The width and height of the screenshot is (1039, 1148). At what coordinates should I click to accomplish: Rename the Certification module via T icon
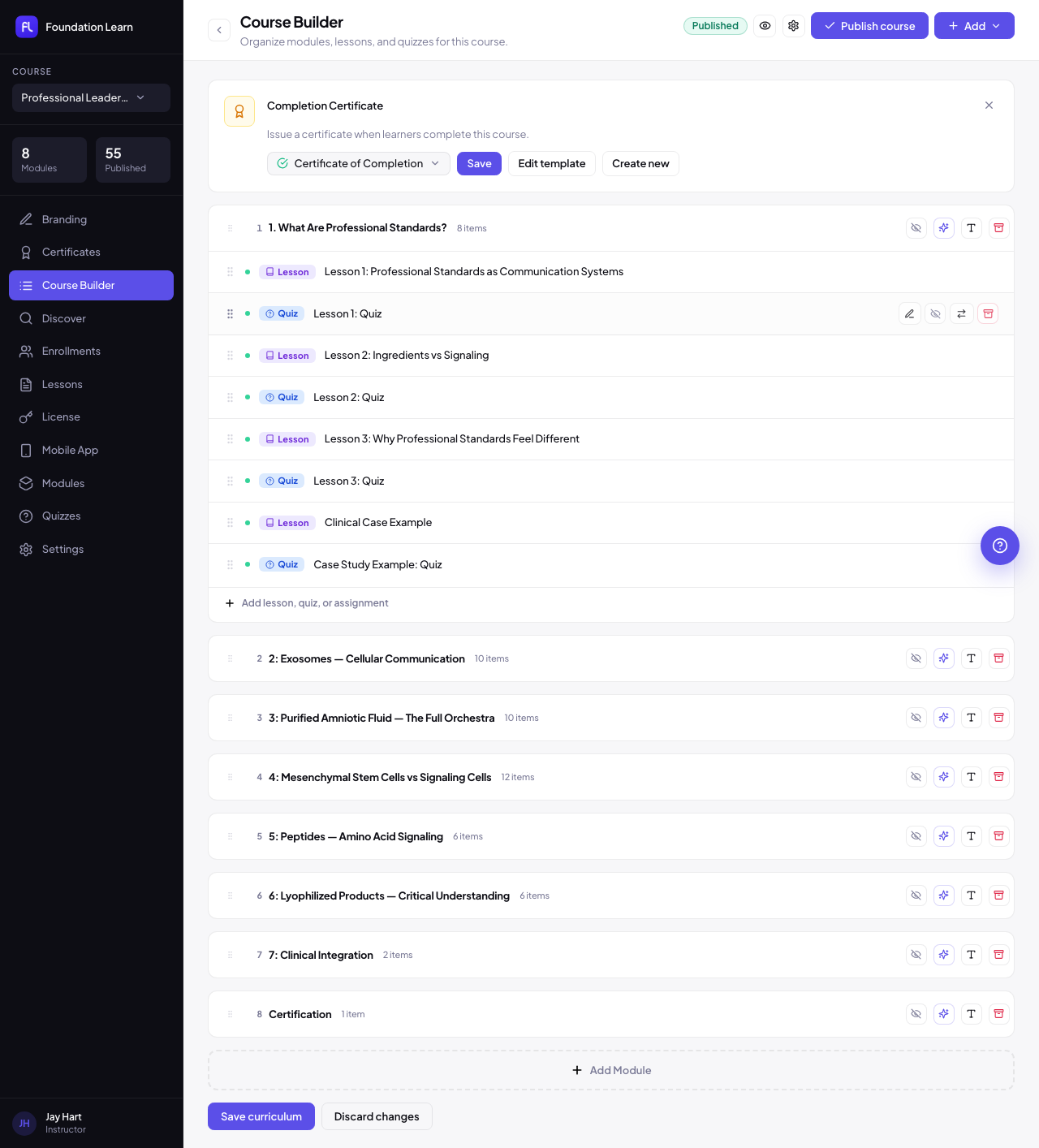[972, 1014]
